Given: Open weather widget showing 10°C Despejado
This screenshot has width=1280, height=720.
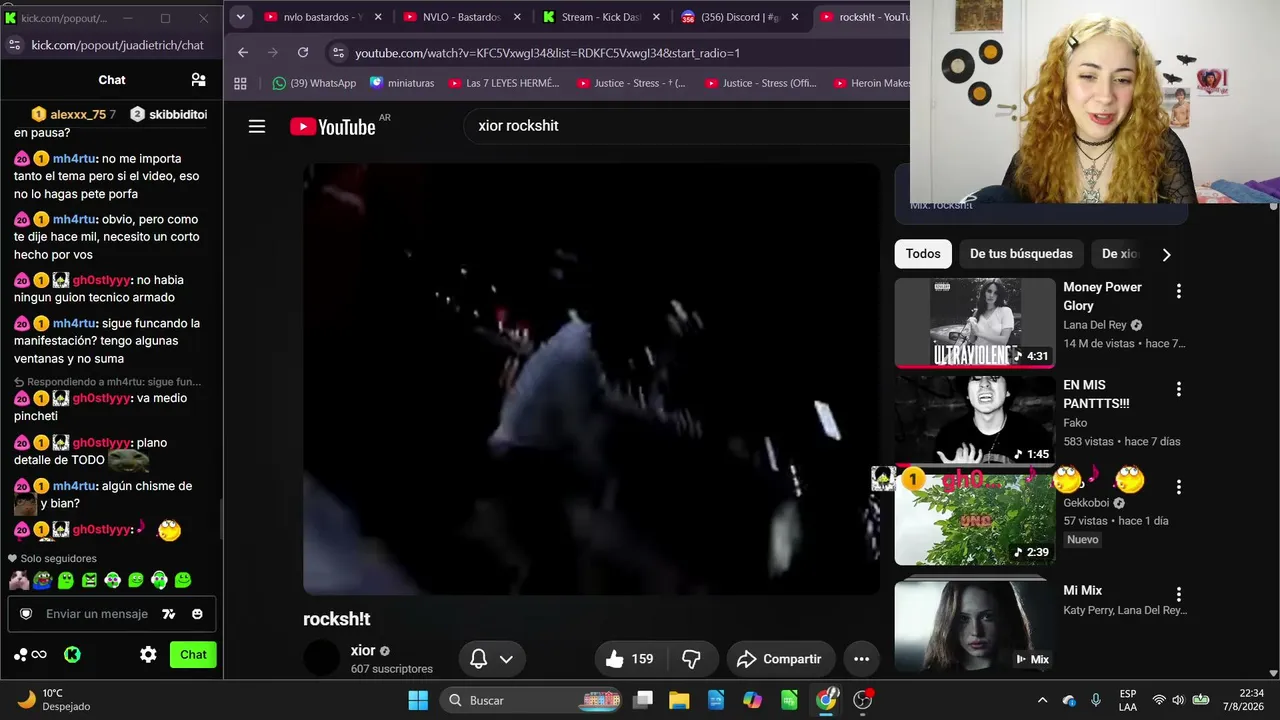Looking at the screenshot, I should point(55,700).
